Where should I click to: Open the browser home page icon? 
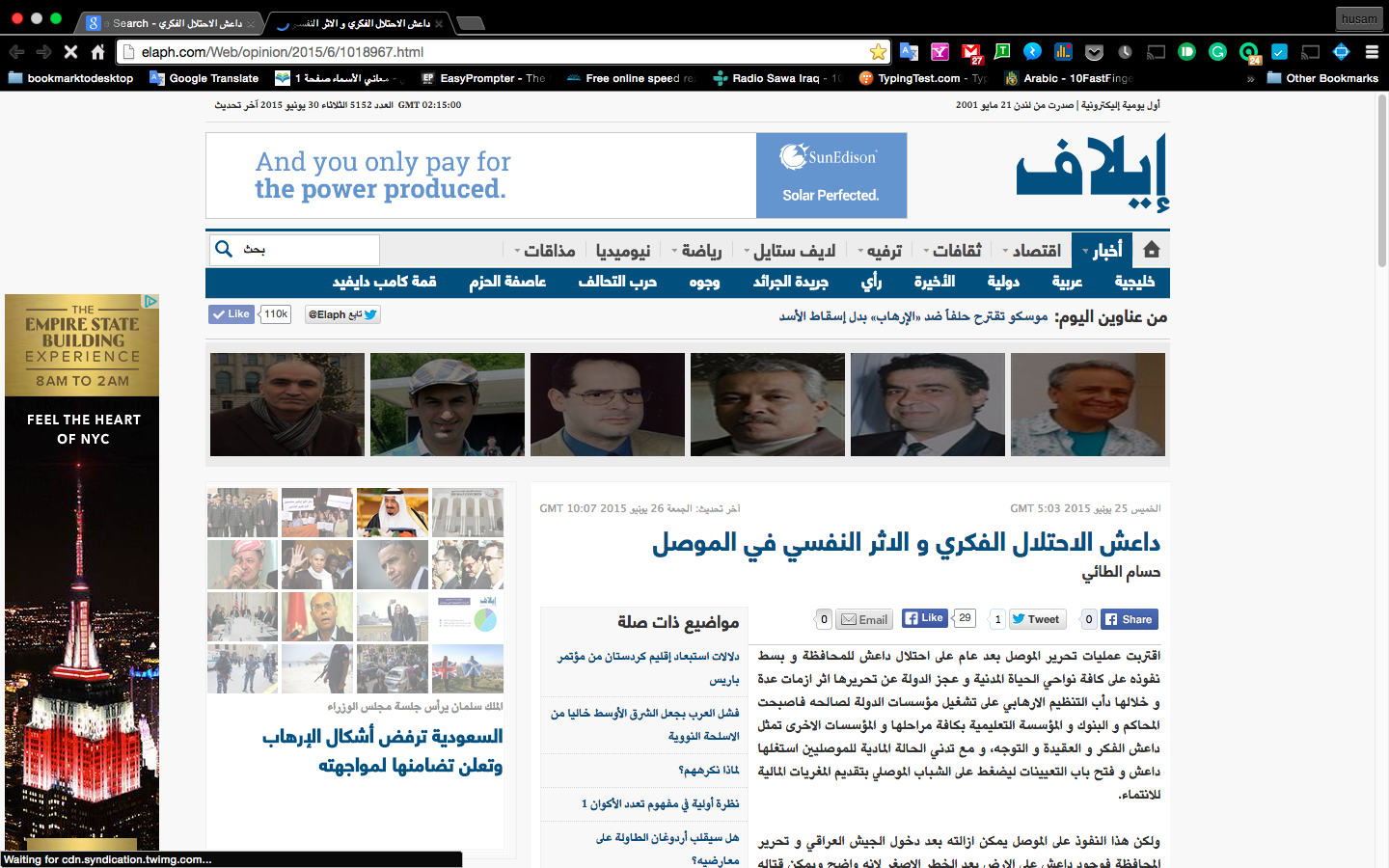(97, 52)
